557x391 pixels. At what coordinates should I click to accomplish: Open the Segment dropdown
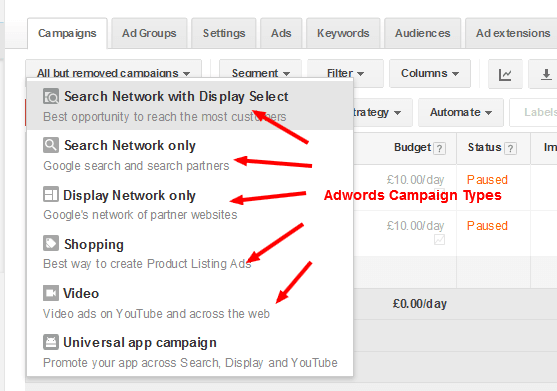click(x=260, y=69)
